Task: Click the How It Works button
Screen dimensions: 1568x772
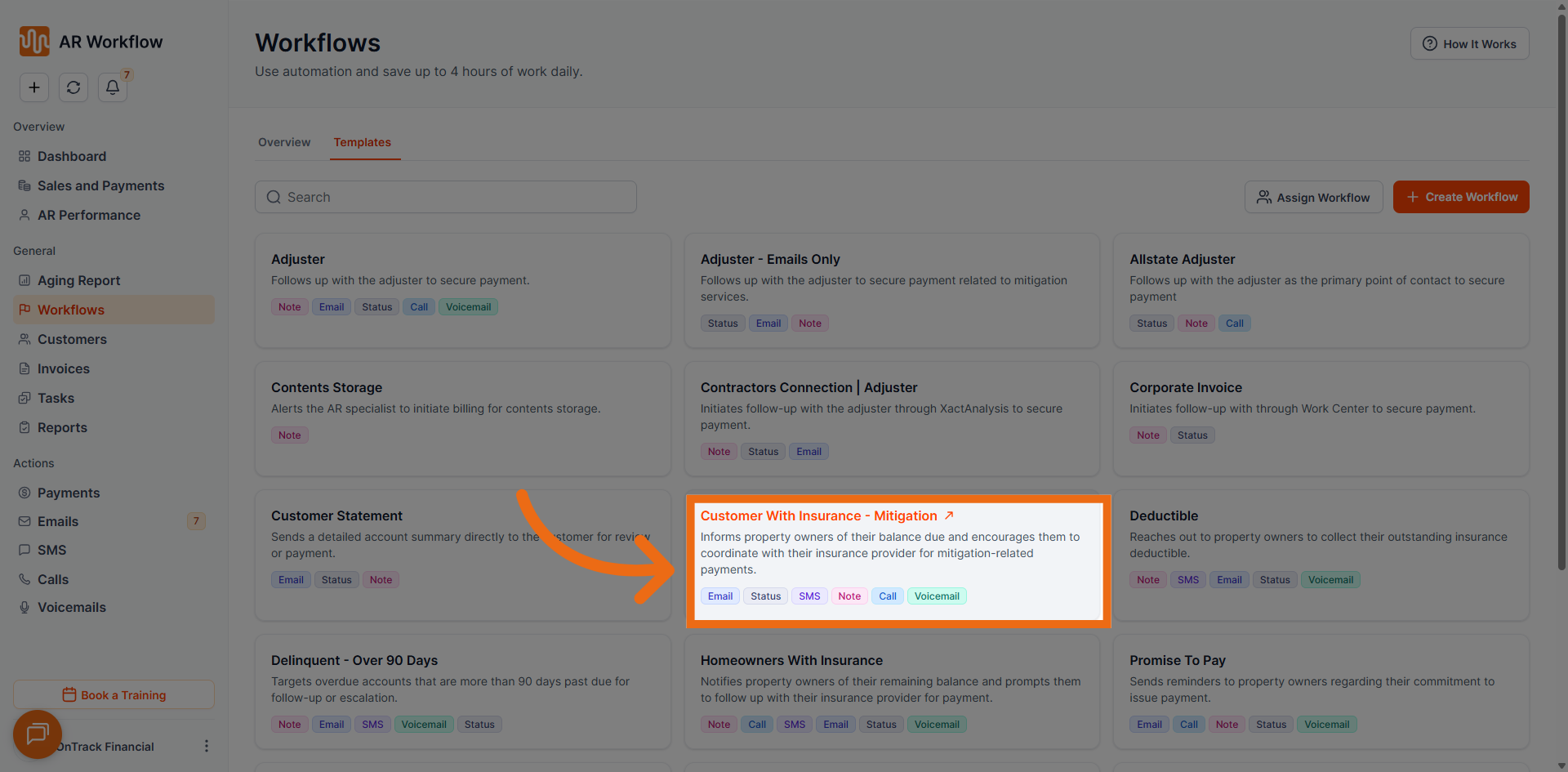Action: (1469, 44)
